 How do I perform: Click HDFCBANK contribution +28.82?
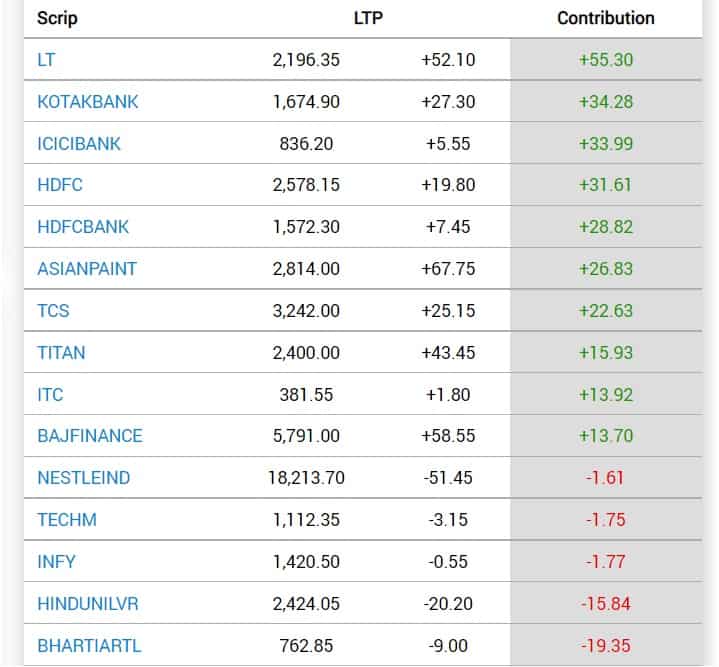pos(606,226)
